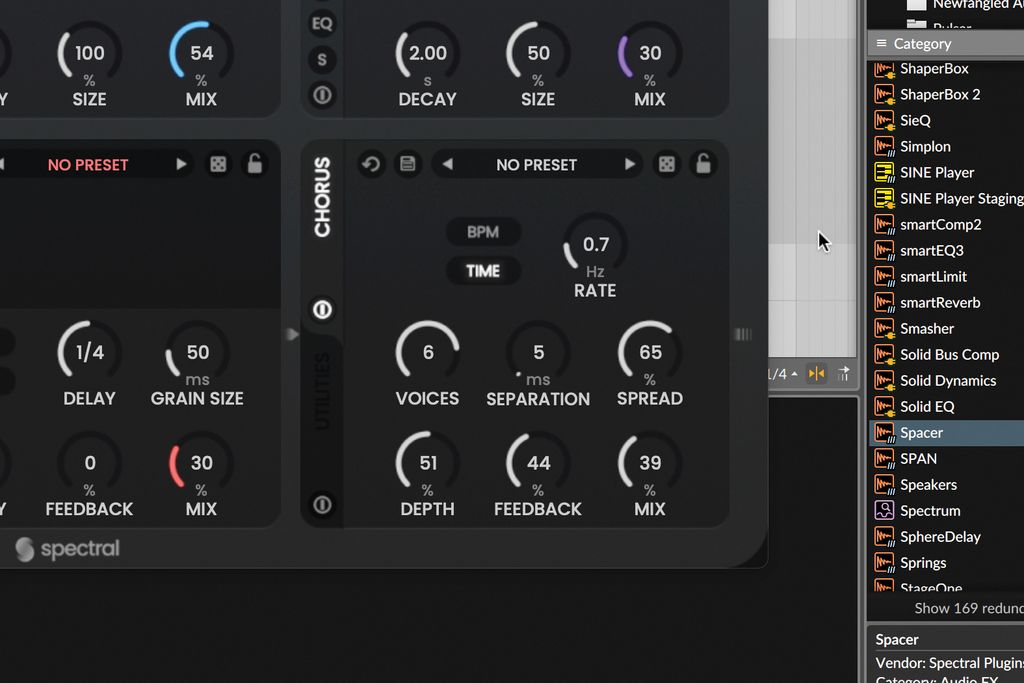The height and width of the screenshot is (683, 1024).
Task: Click the DEPTH knob in the Chorus panel
Action: pos(427,463)
